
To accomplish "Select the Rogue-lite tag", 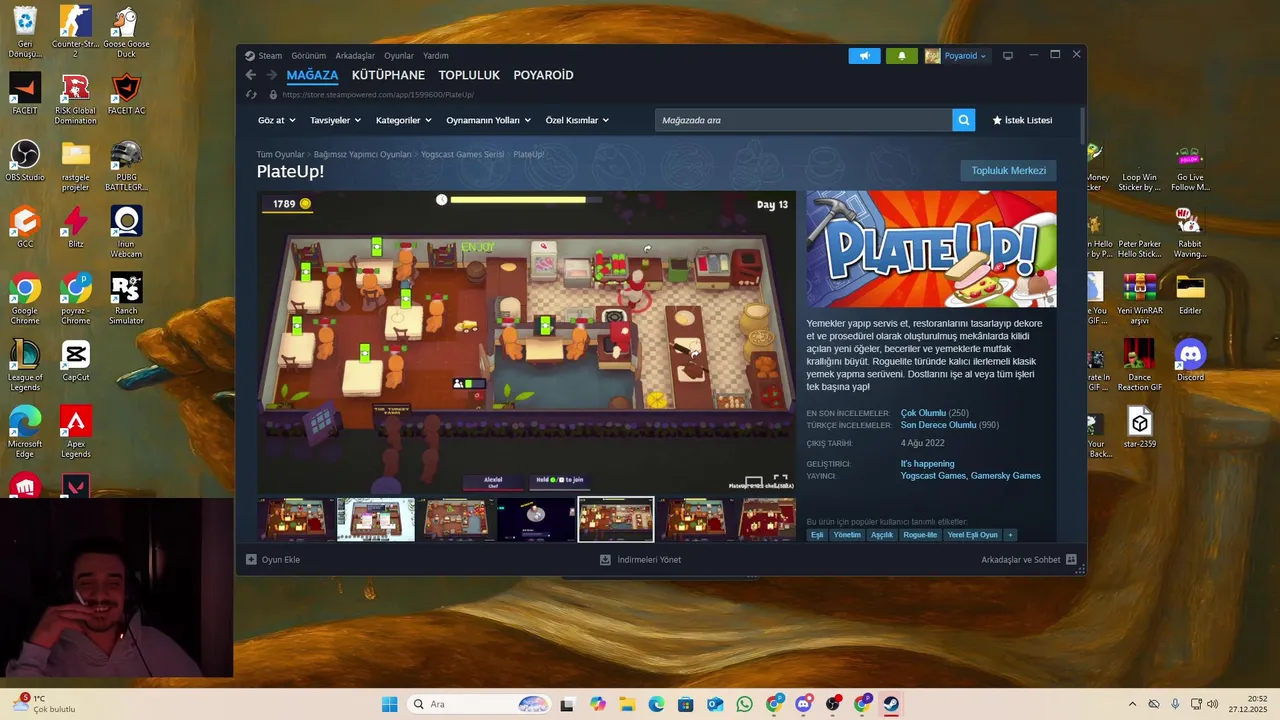I will point(921,535).
